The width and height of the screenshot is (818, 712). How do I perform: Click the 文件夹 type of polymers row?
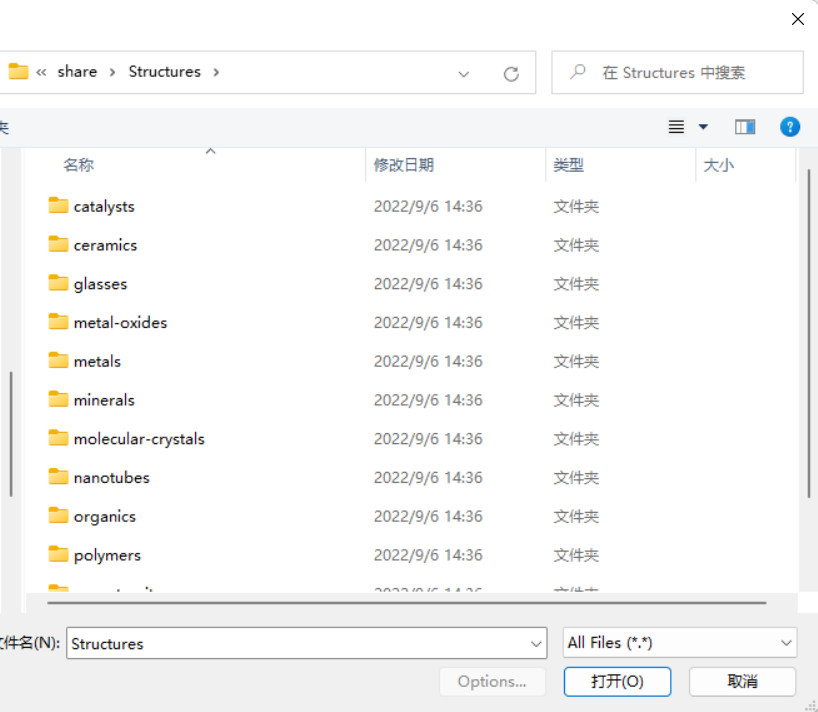point(576,555)
